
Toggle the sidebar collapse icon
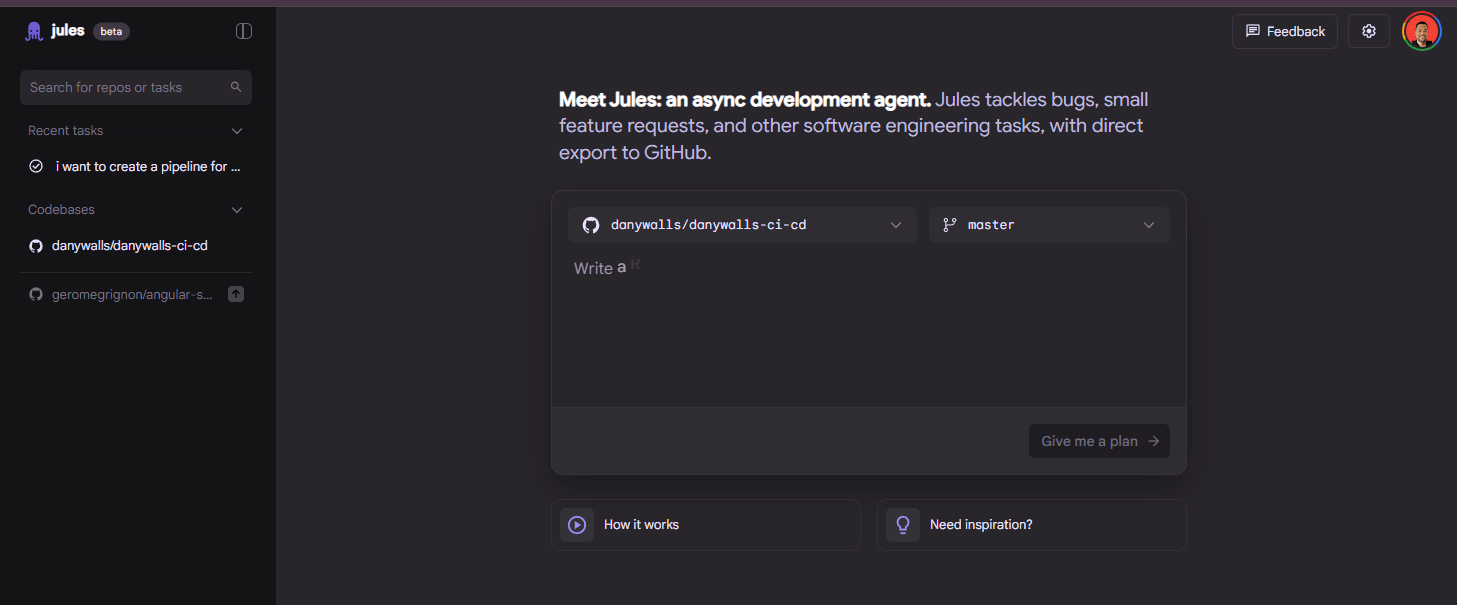point(244,31)
